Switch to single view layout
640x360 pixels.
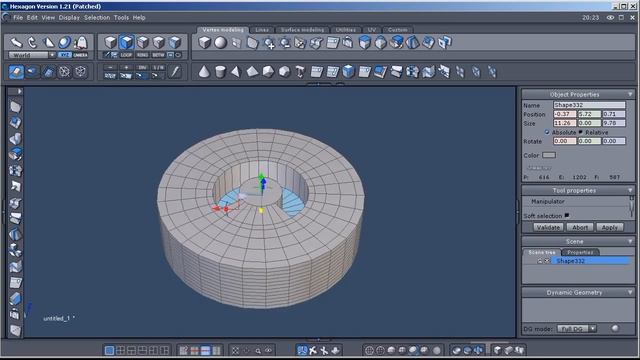[x=109, y=350]
